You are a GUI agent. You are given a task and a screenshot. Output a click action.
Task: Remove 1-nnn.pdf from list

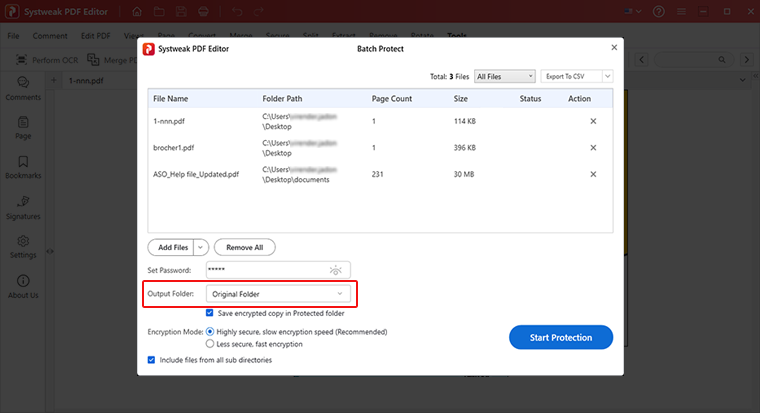593,121
